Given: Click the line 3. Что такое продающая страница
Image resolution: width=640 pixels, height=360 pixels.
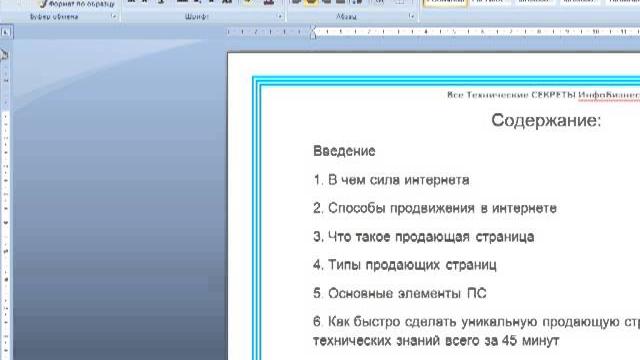Looking at the screenshot, I should click(424, 237).
